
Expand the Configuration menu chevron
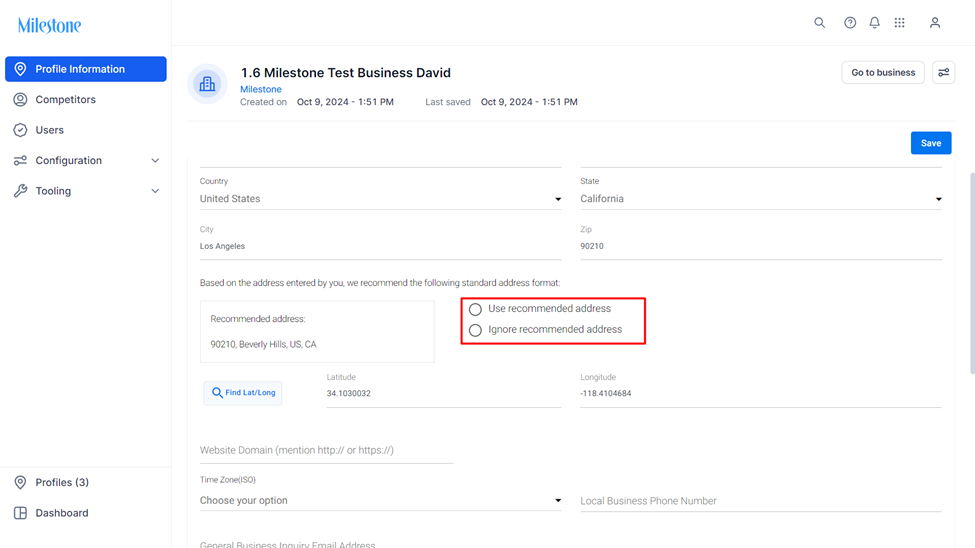tap(155, 160)
